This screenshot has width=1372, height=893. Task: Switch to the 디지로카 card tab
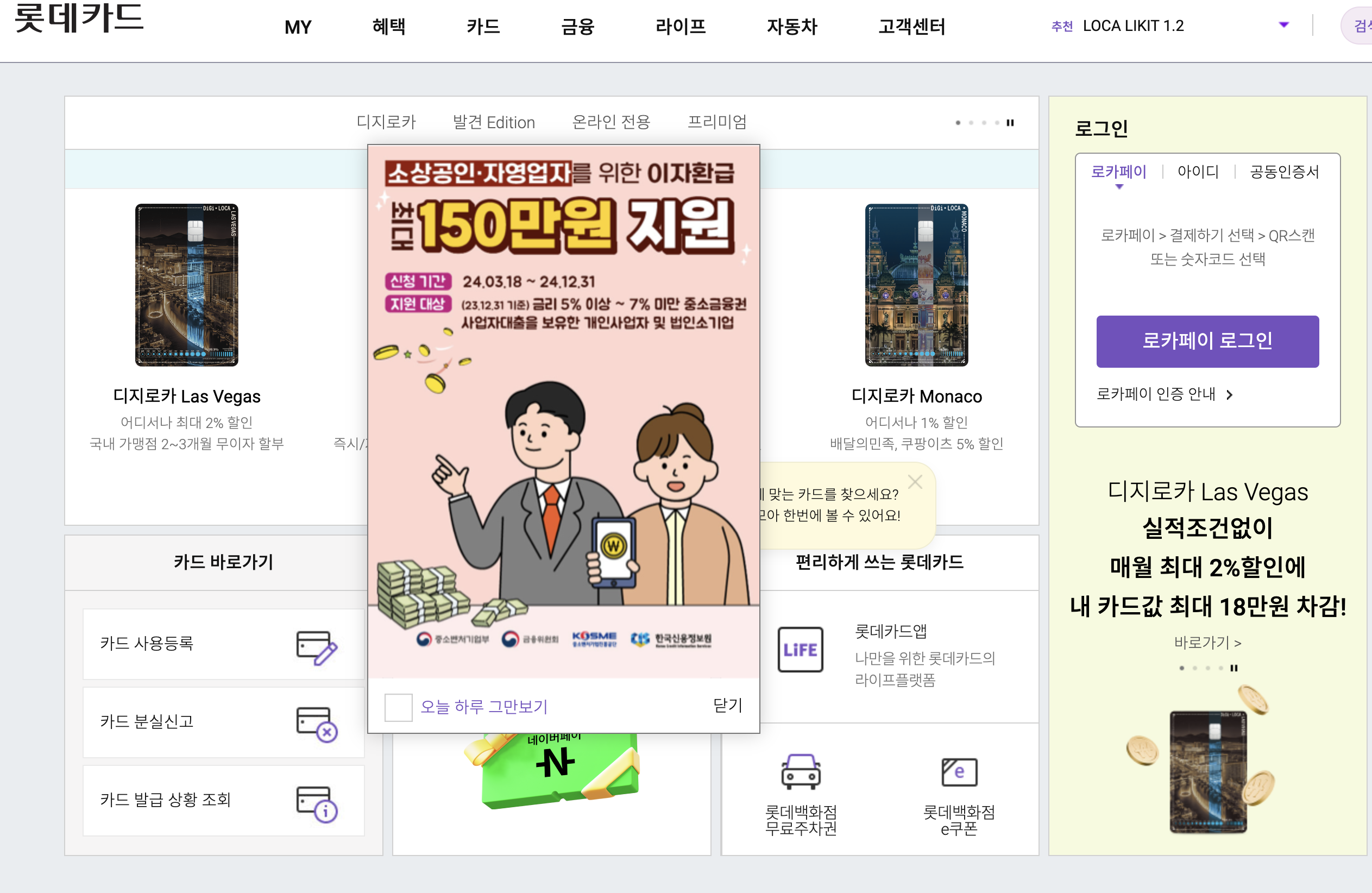(386, 122)
